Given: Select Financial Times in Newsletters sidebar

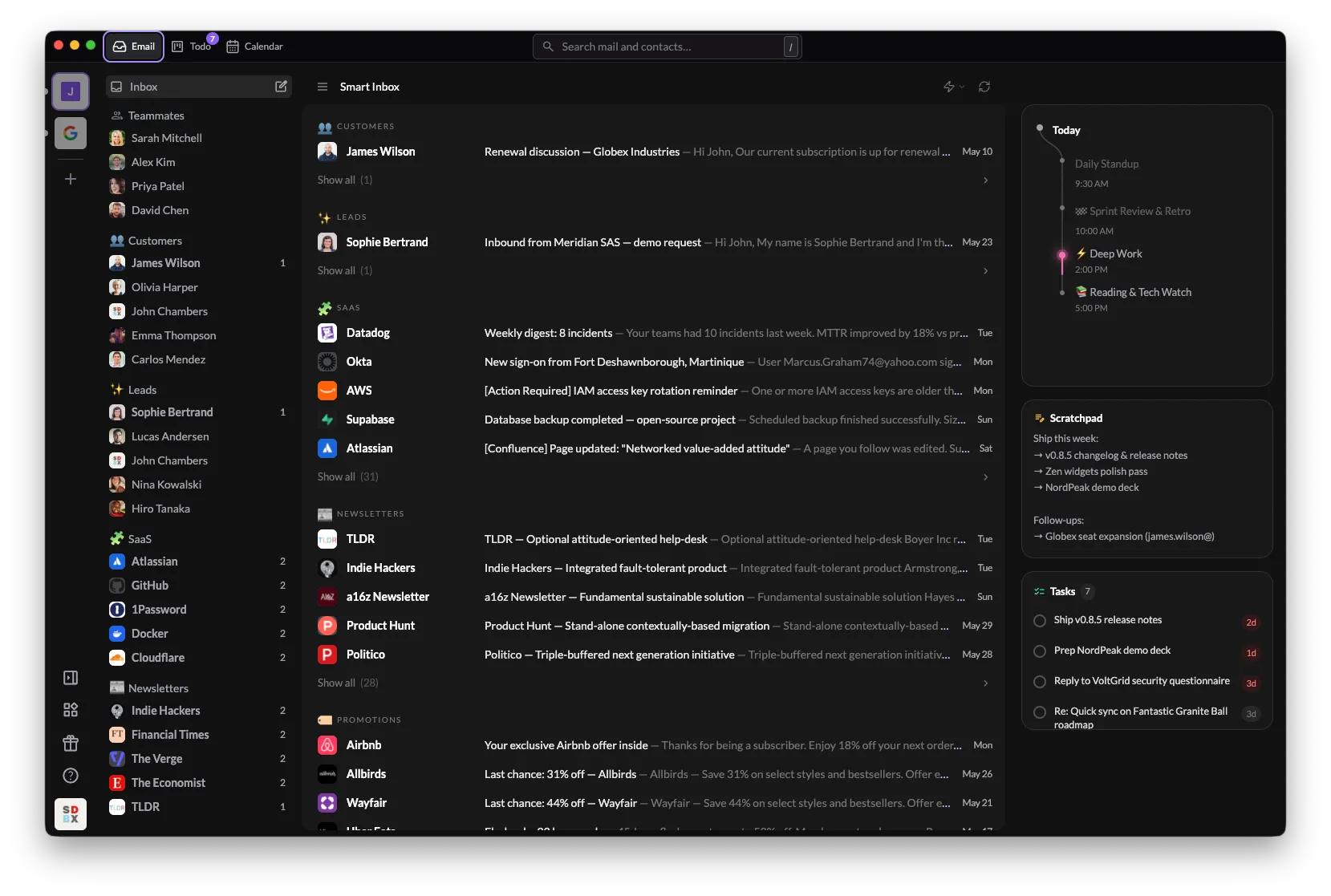Looking at the screenshot, I should 199,735.
